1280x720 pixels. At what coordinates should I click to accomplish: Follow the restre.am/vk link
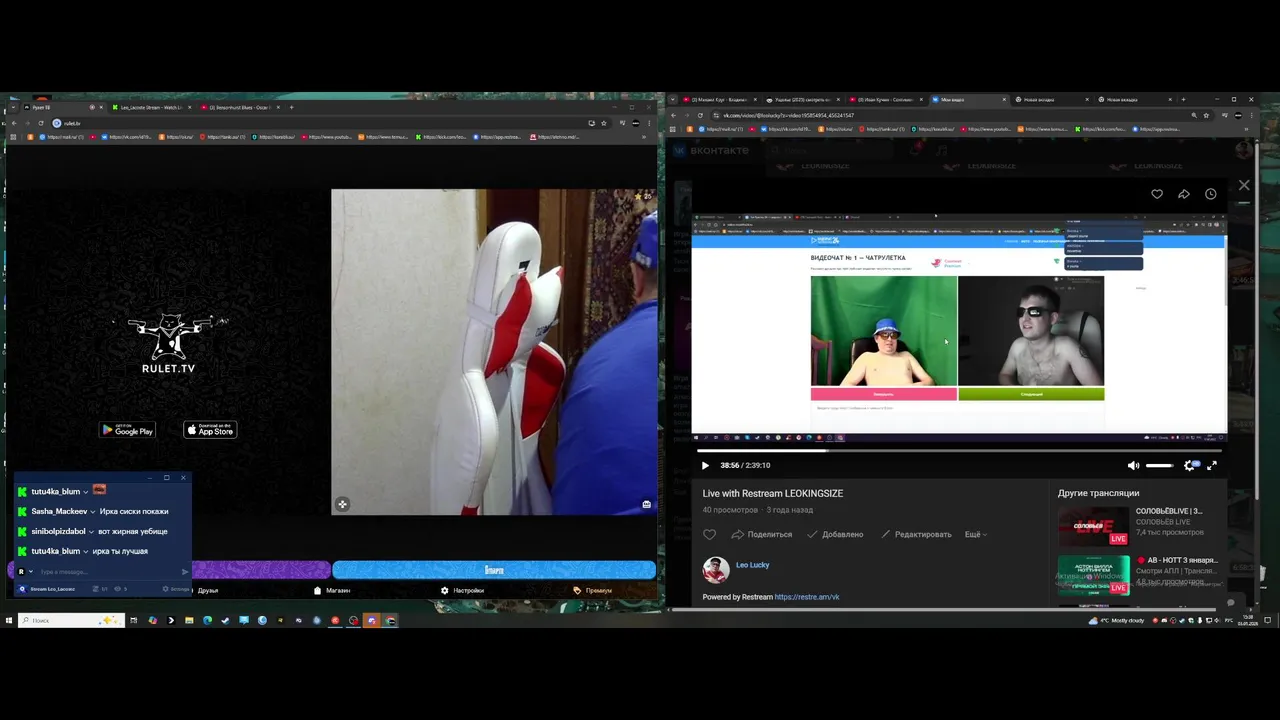[806, 597]
